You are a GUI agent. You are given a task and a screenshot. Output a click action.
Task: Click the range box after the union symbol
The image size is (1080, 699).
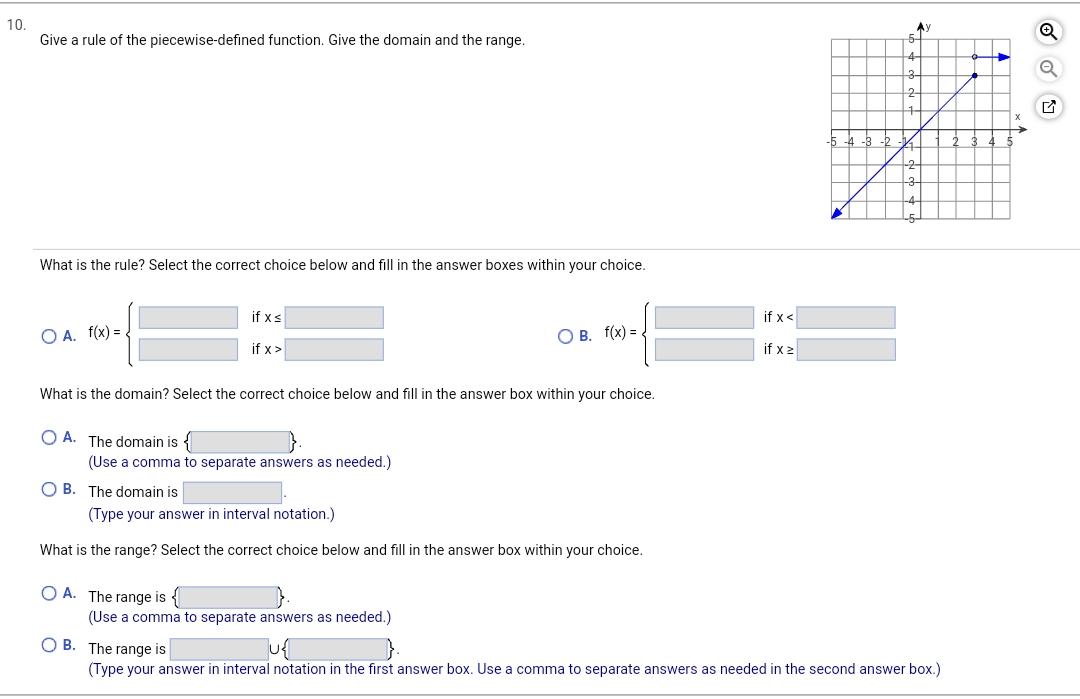(337, 648)
